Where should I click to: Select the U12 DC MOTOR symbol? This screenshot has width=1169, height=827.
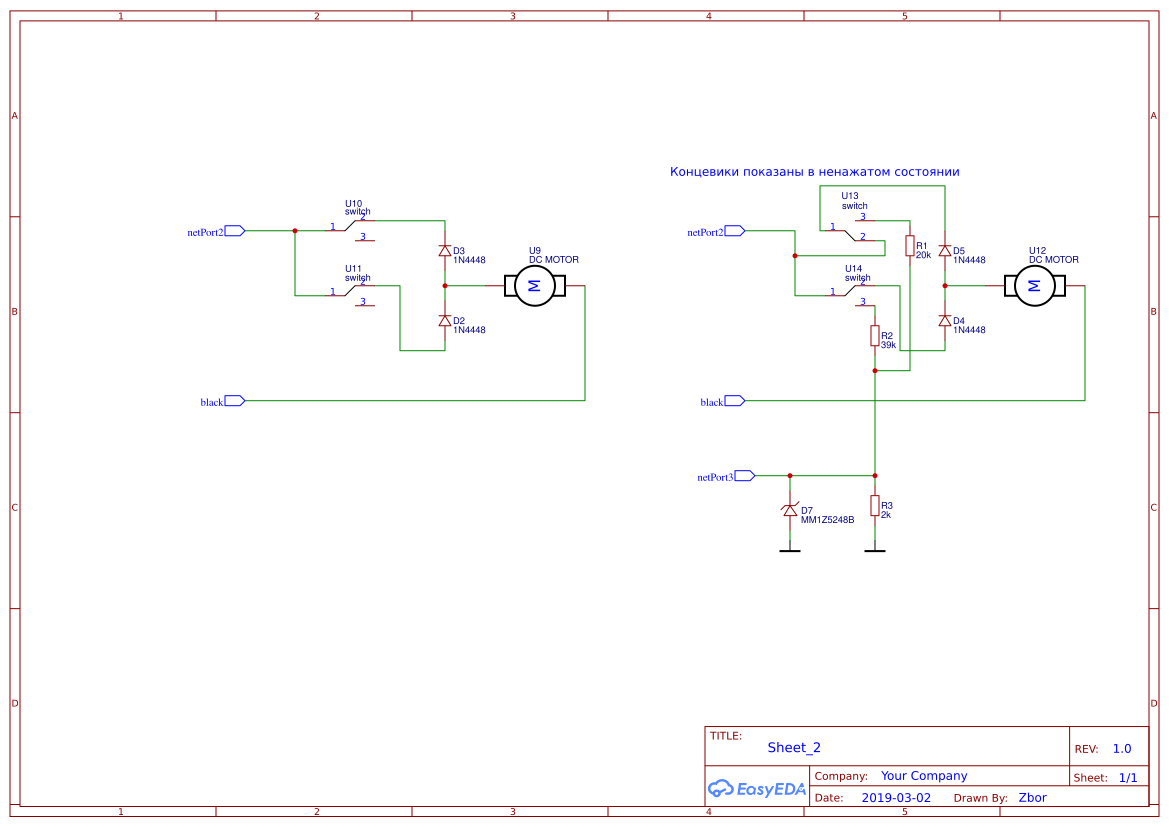click(1034, 285)
